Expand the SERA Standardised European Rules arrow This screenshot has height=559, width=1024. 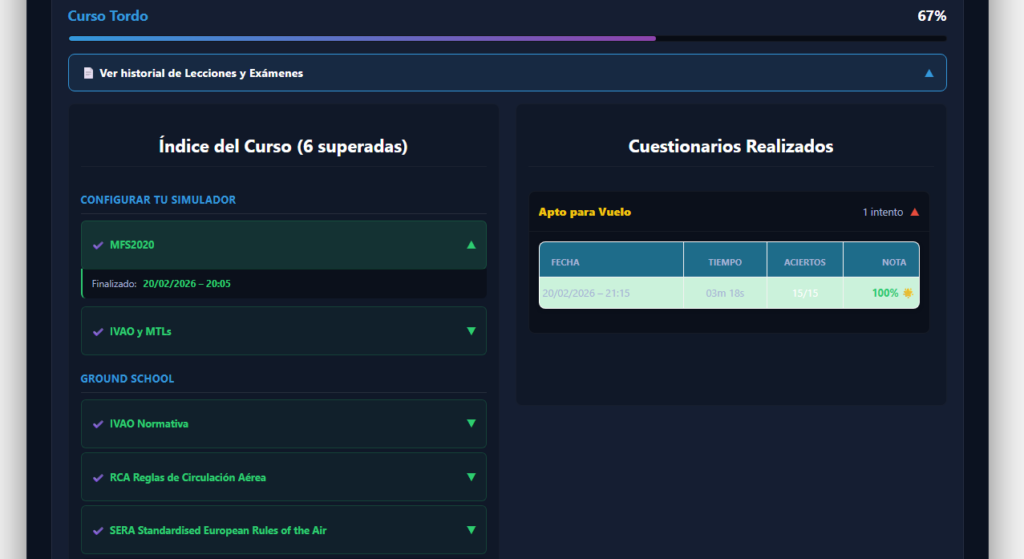pos(471,530)
